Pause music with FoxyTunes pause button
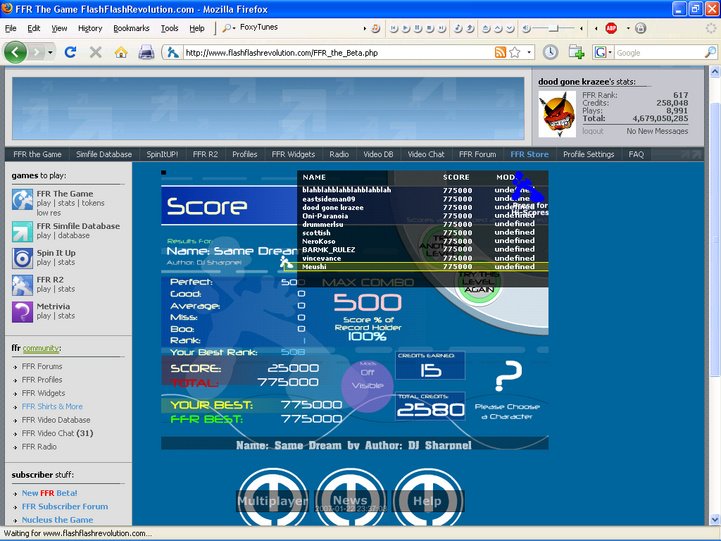 (418, 28)
